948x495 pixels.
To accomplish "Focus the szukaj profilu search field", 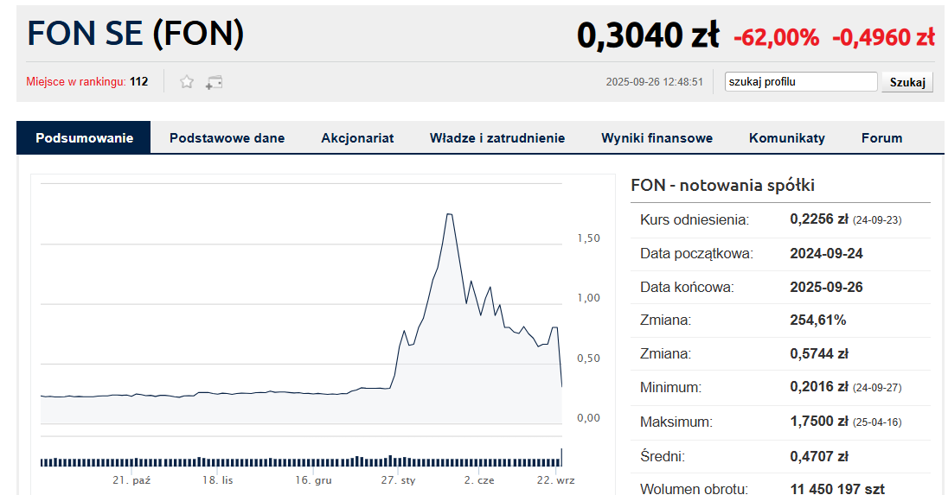I will [x=800, y=82].
